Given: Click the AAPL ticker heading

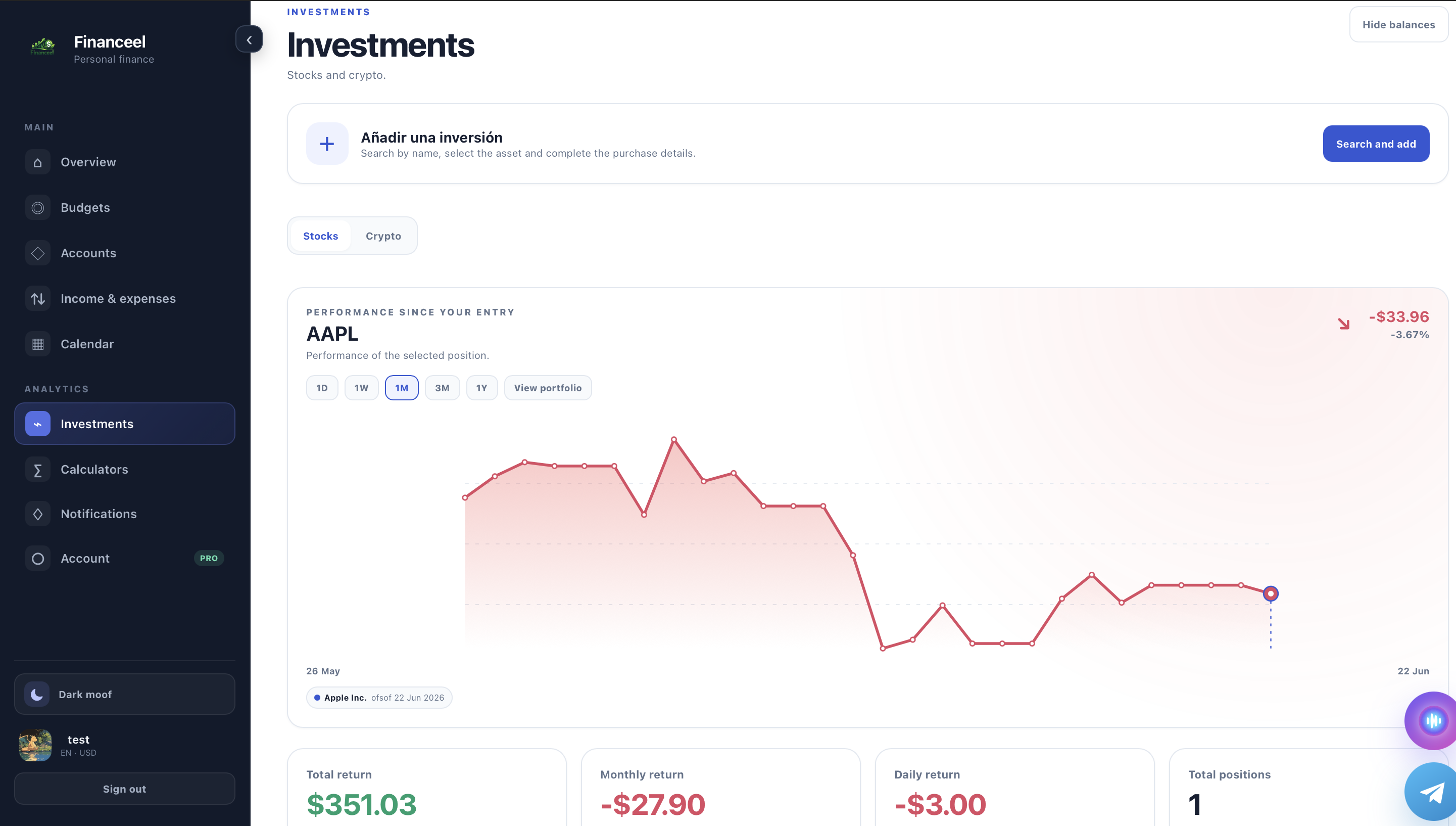Looking at the screenshot, I should pos(332,334).
